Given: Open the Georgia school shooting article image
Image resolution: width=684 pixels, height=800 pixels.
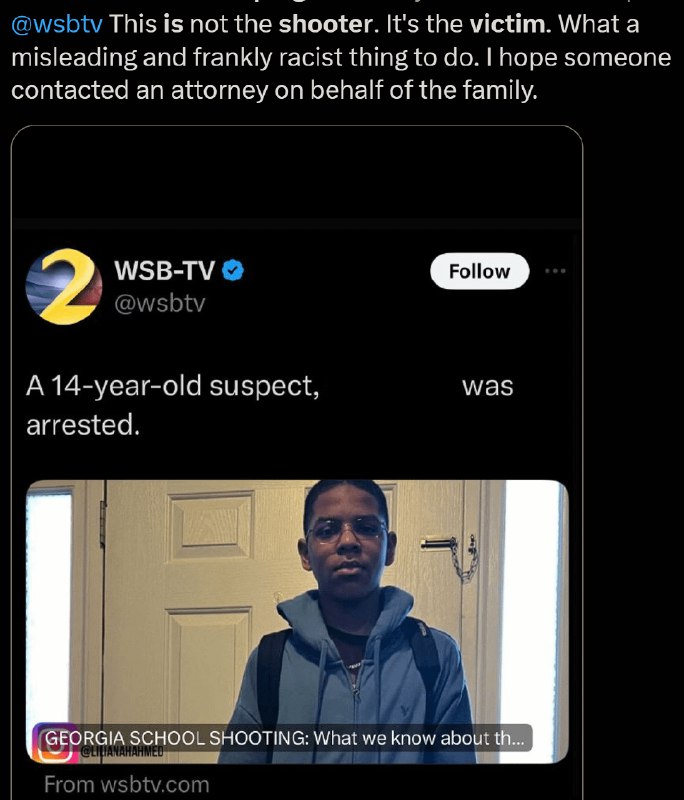Looking at the screenshot, I should tap(297, 621).
